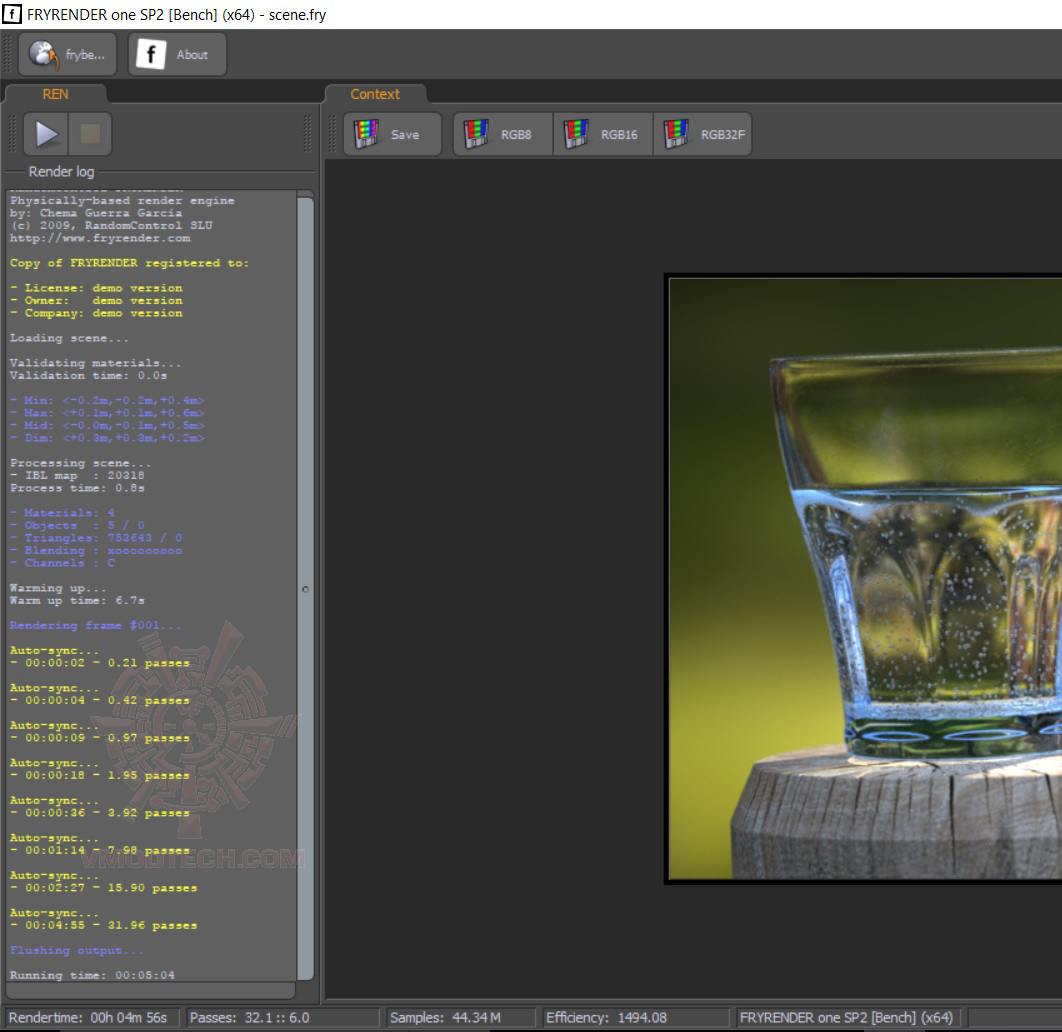This screenshot has width=1062, height=1032.
Task: Click the 'Render log' panel heading
Action: pyautogui.click(x=61, y=171)
